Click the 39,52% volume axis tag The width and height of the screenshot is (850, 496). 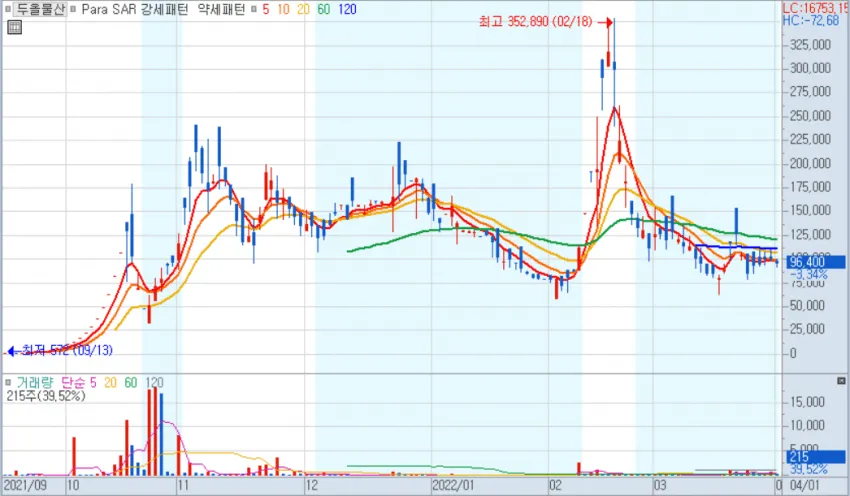coord(808,469)
